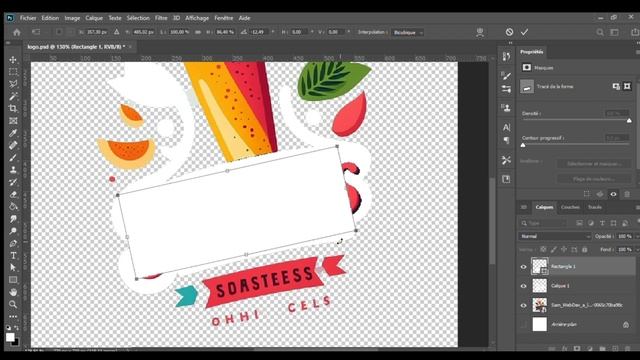Open the Character panel icon in dock
Screen dimensions: 640x360
pyautogui.click(x=507, y=127)
